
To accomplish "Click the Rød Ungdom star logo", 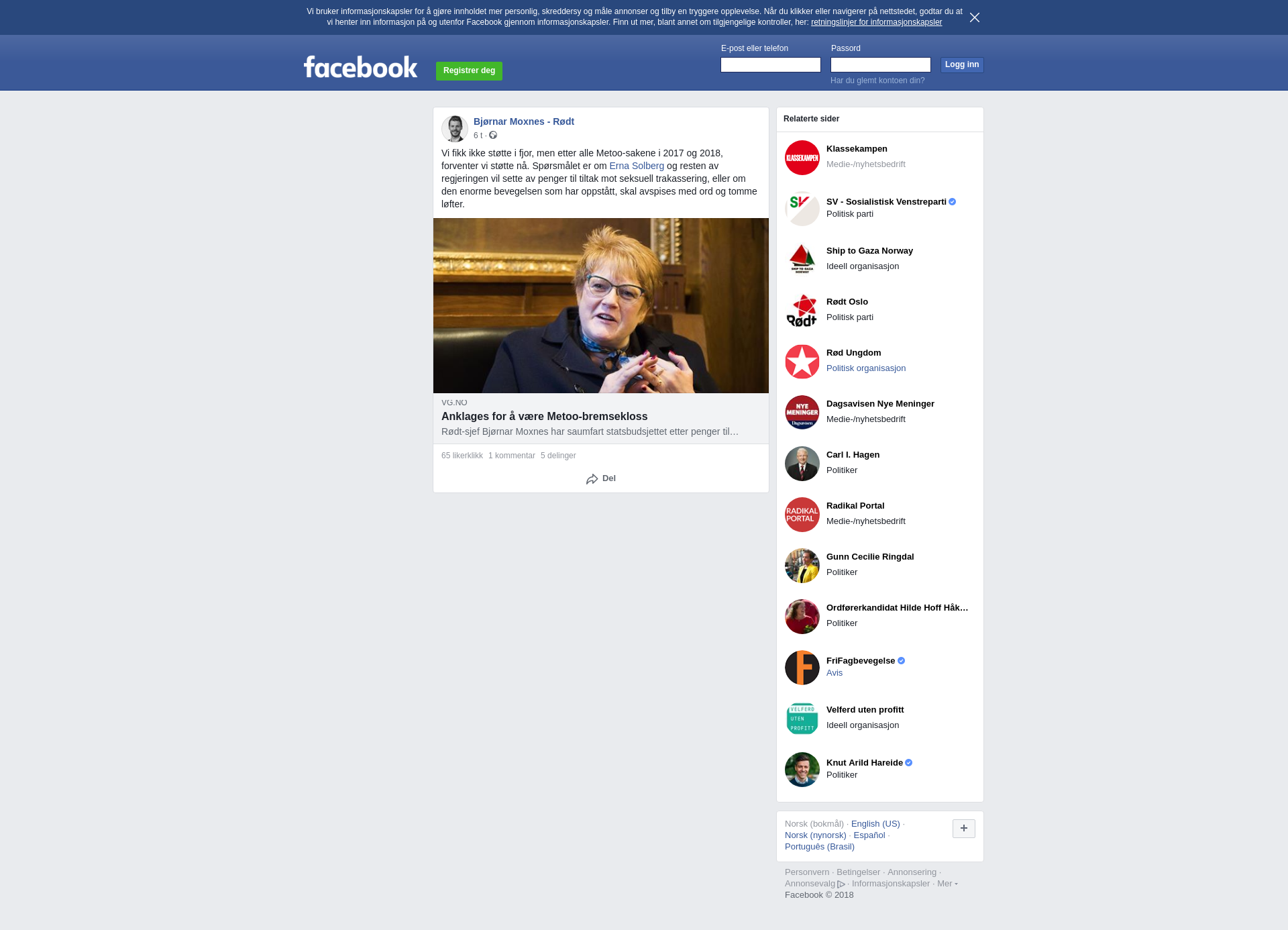I will (802, 362).
